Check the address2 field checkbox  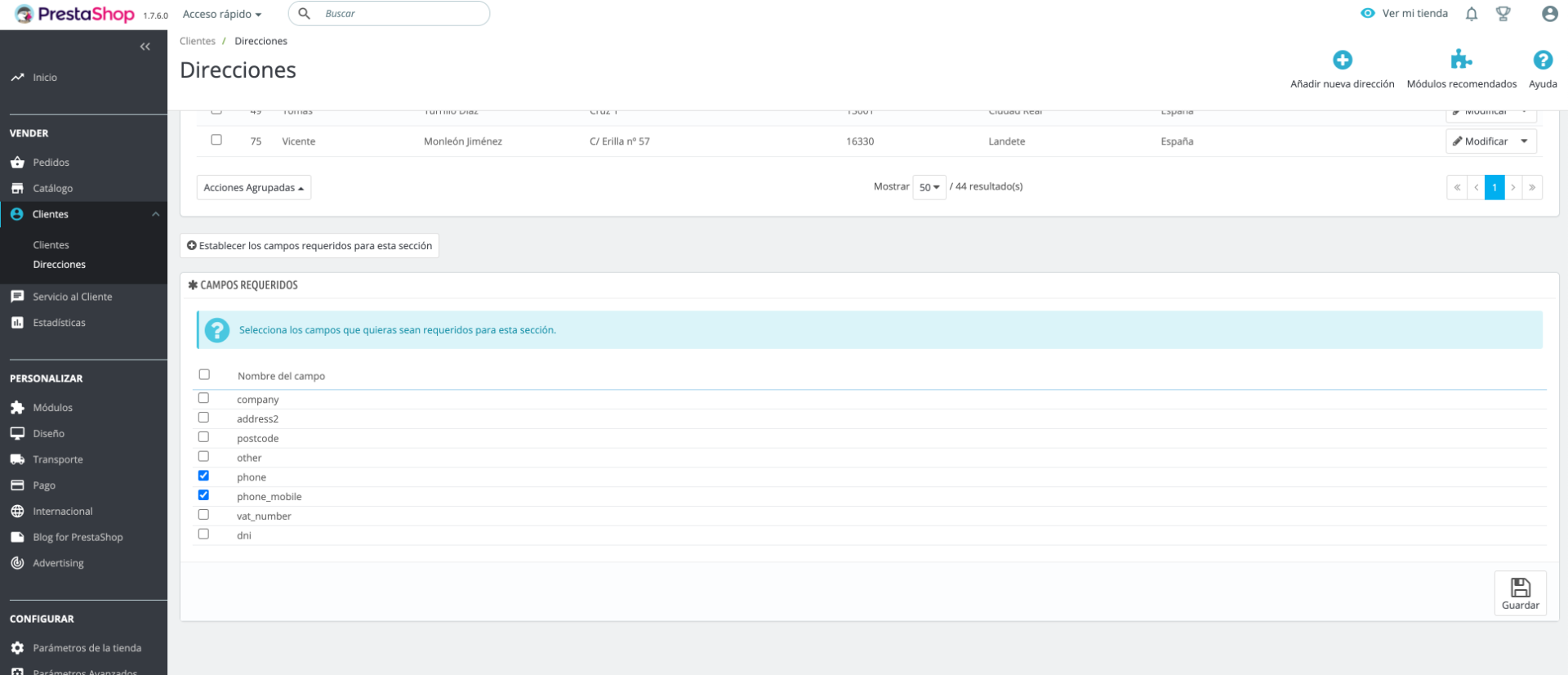click(203, 418)
